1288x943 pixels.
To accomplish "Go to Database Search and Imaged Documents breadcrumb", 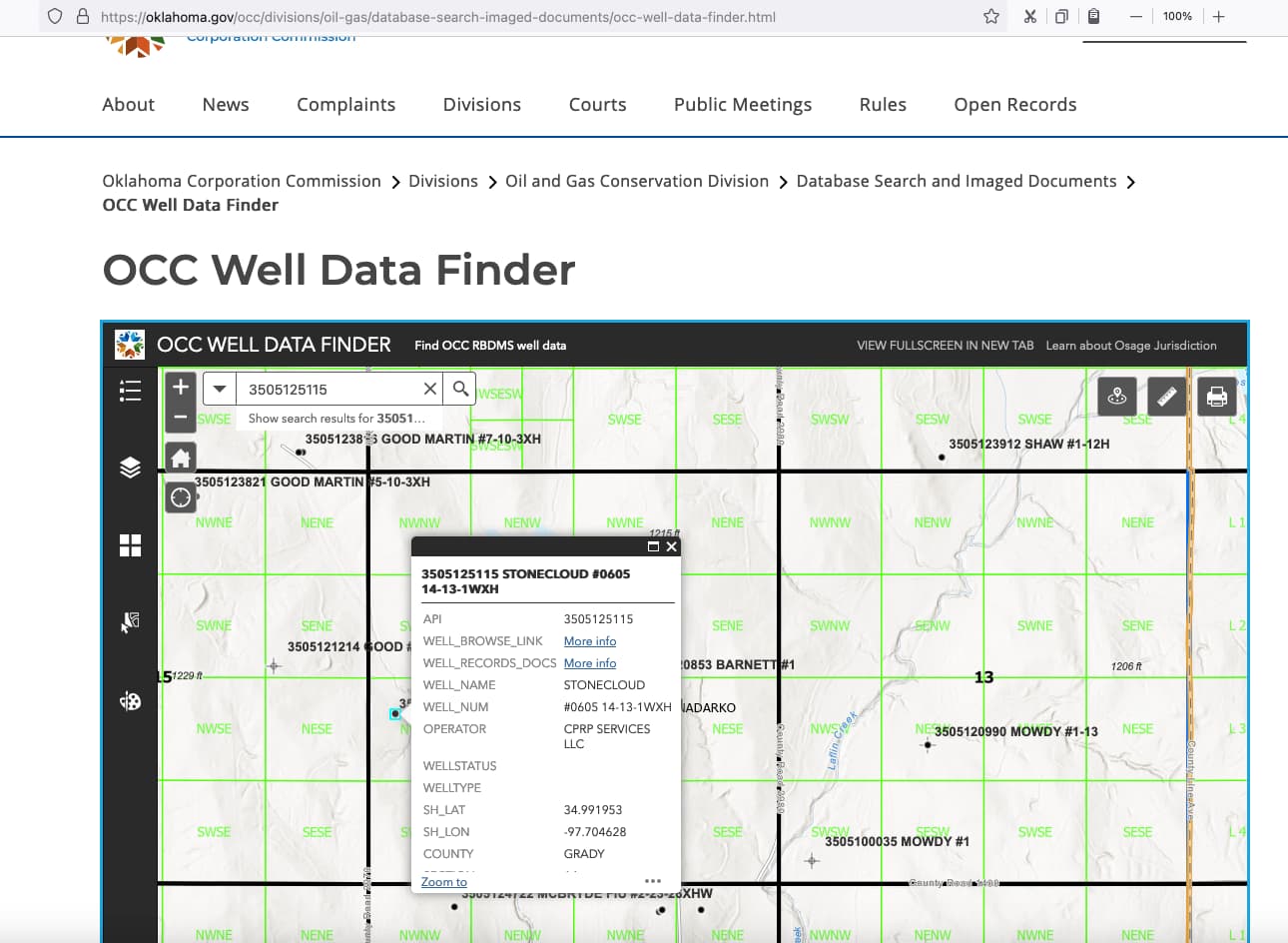I will (x=957, y=181).
